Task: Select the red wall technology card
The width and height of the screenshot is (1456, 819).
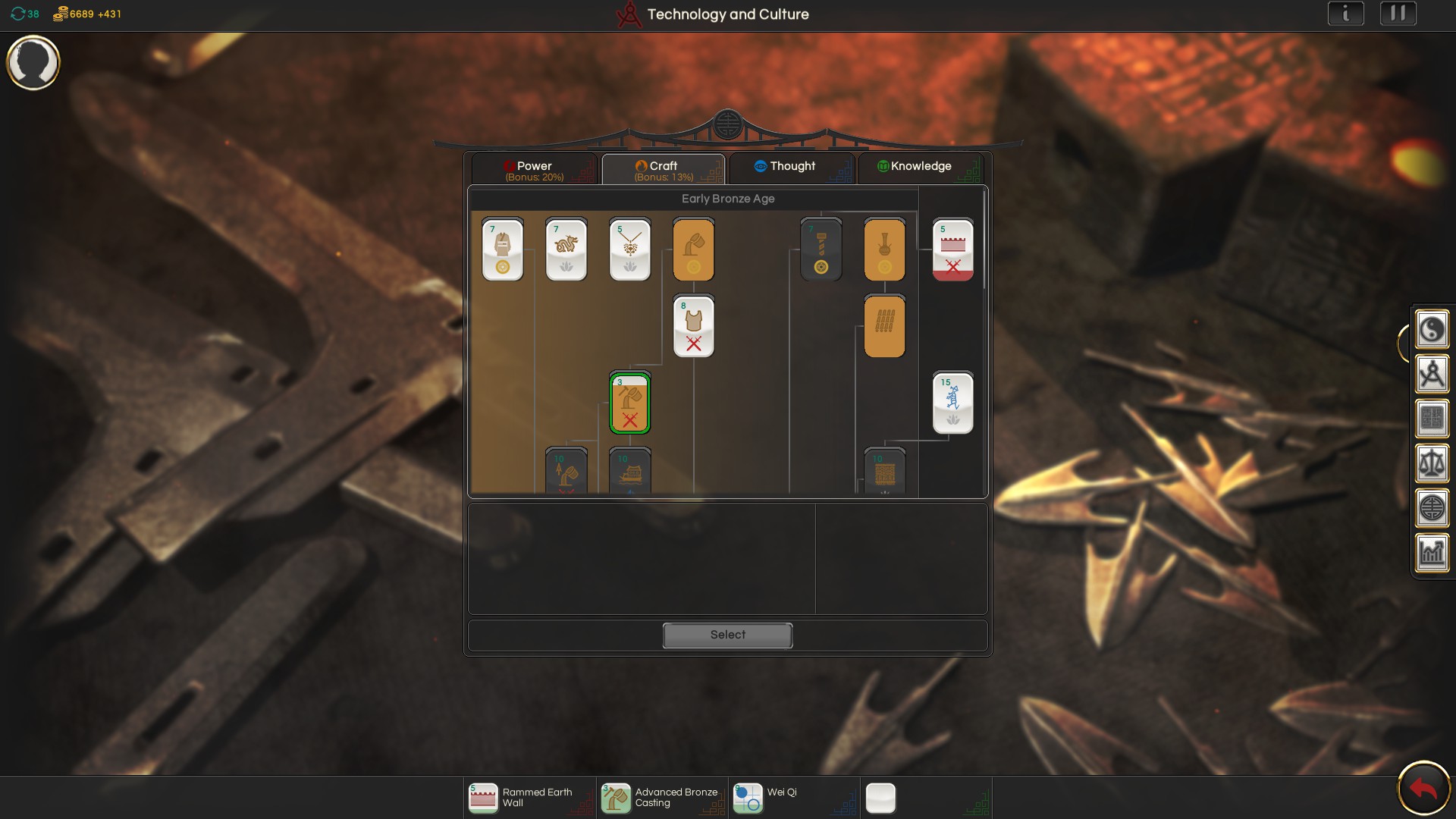Action: point(952,249)
